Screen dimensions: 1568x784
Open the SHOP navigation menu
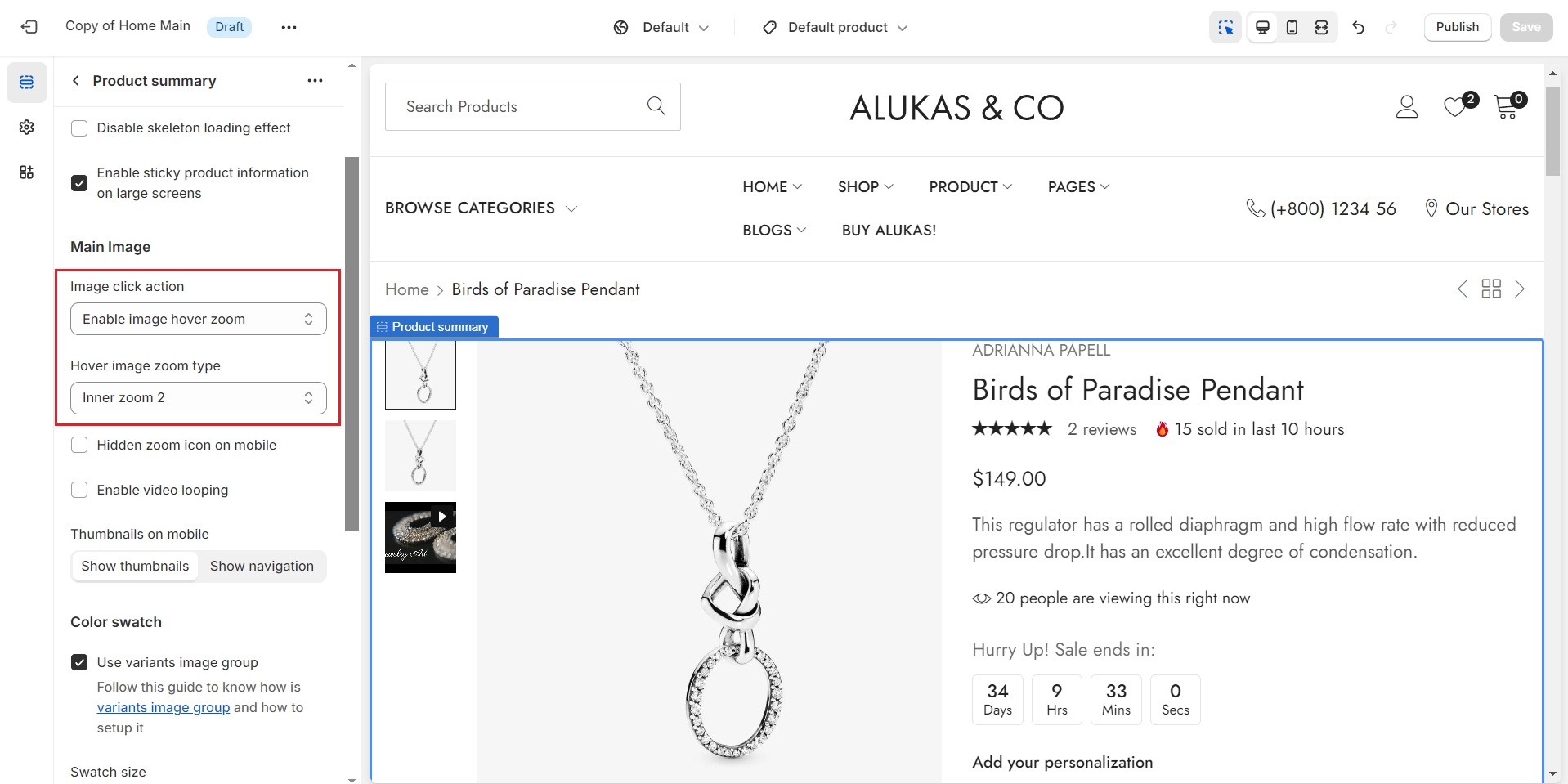tap(865, 187)
